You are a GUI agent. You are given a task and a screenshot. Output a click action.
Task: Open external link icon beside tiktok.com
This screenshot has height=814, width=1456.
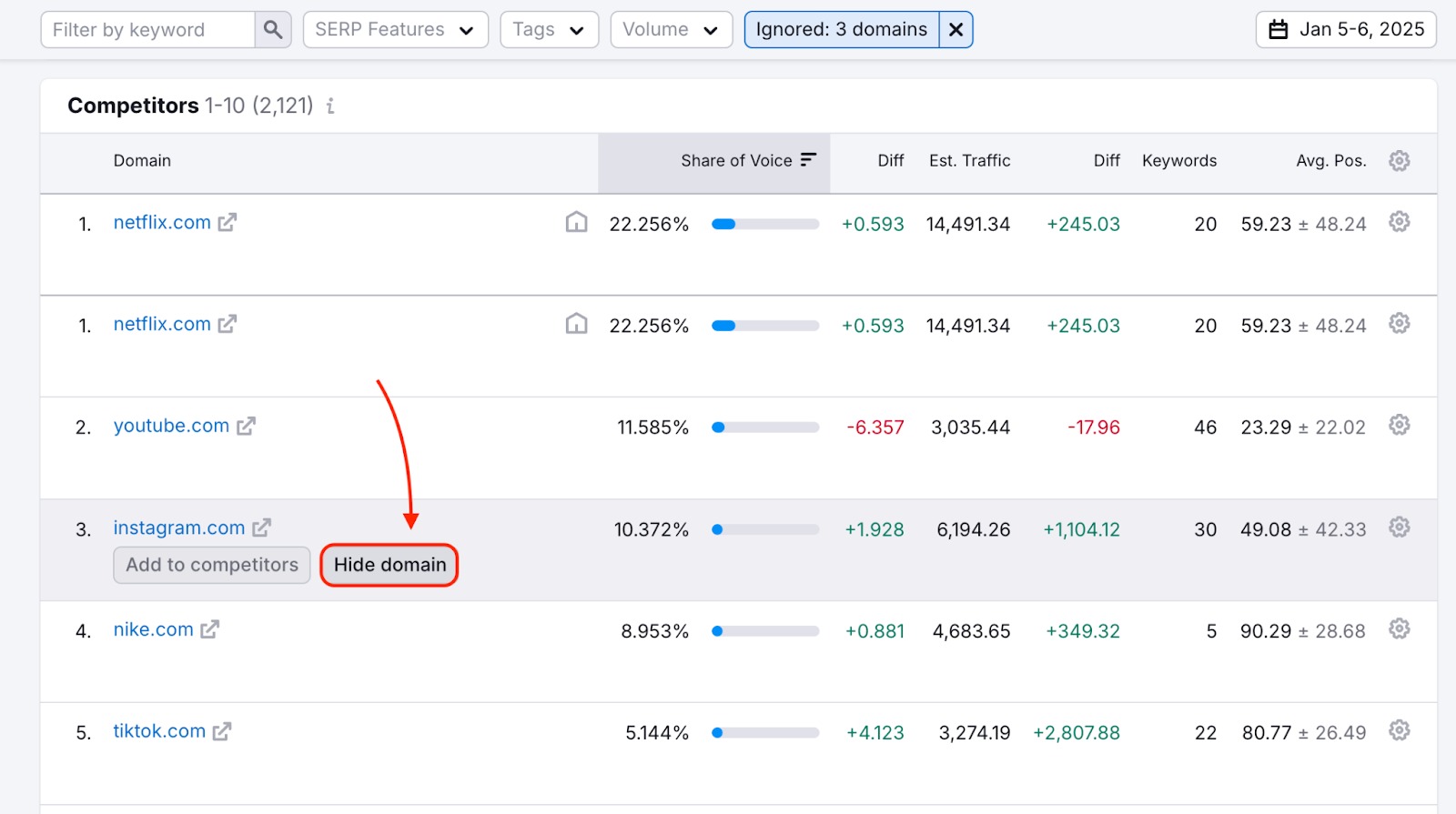(222, 732)
